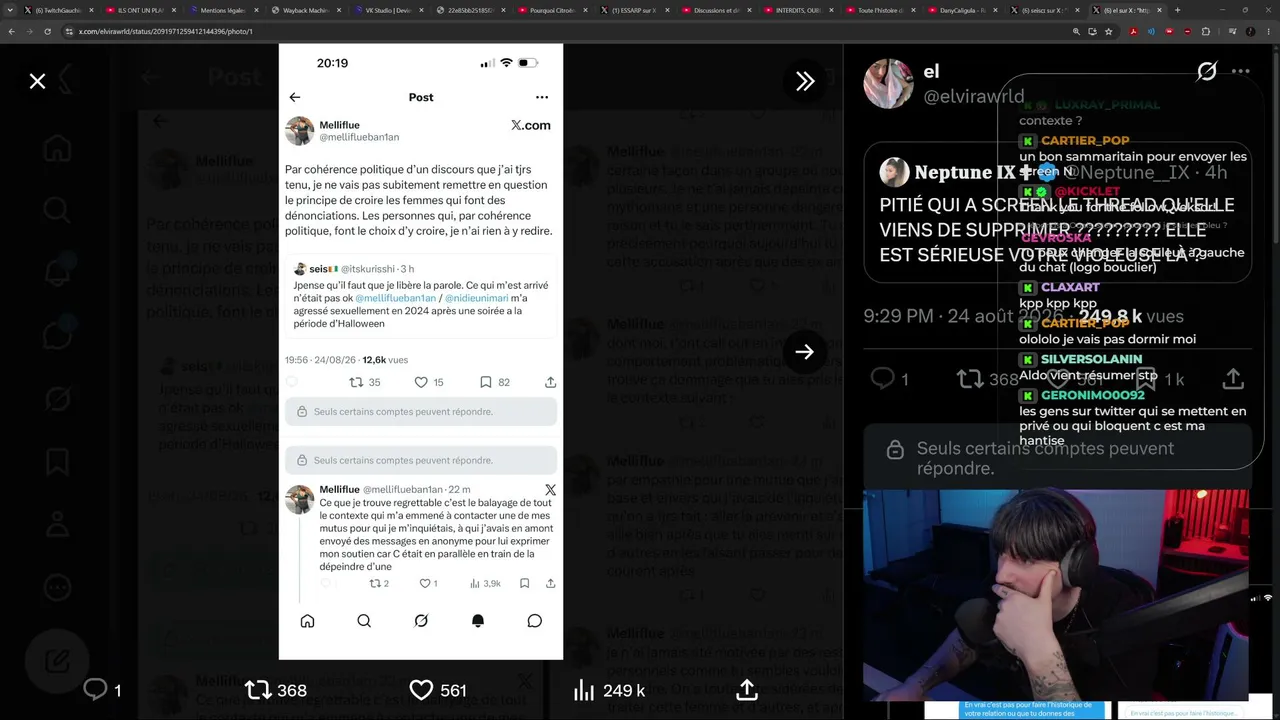Switch to the Wayback Machine tab
Viewport: 1280px width, 720px height.
click(x=306, y=10)
